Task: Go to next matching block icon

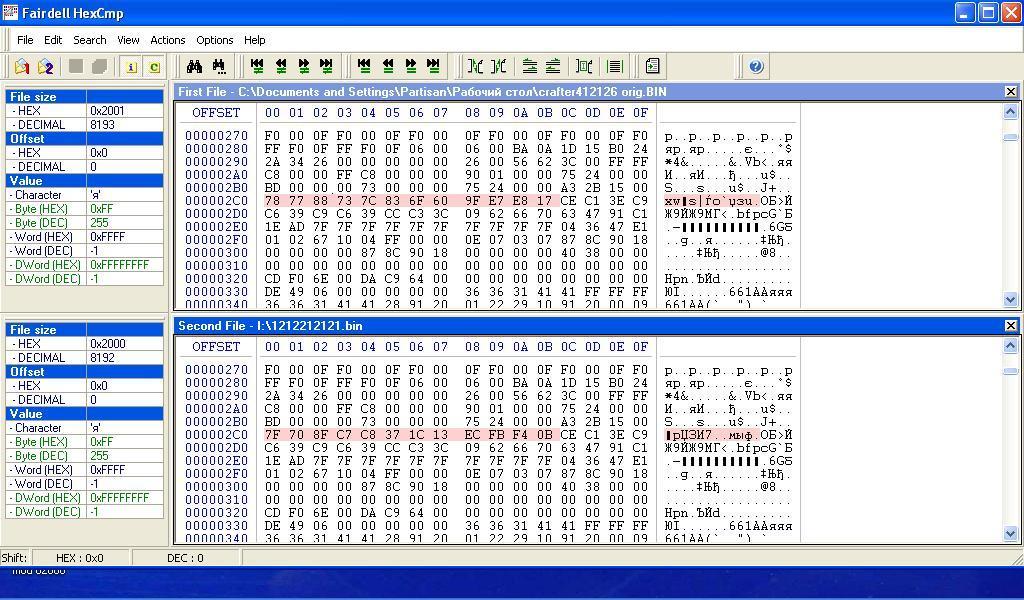Action: click(x=411, y=66)
